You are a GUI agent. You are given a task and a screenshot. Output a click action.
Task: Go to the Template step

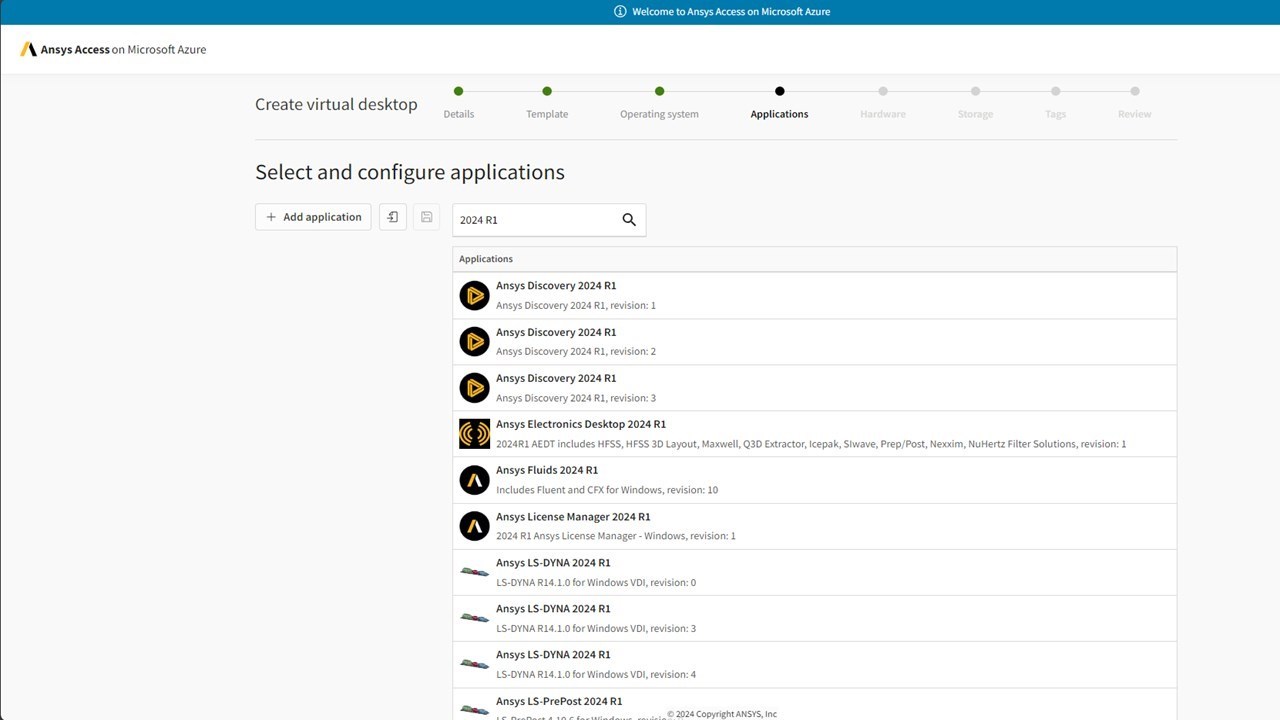coord(547,103)
